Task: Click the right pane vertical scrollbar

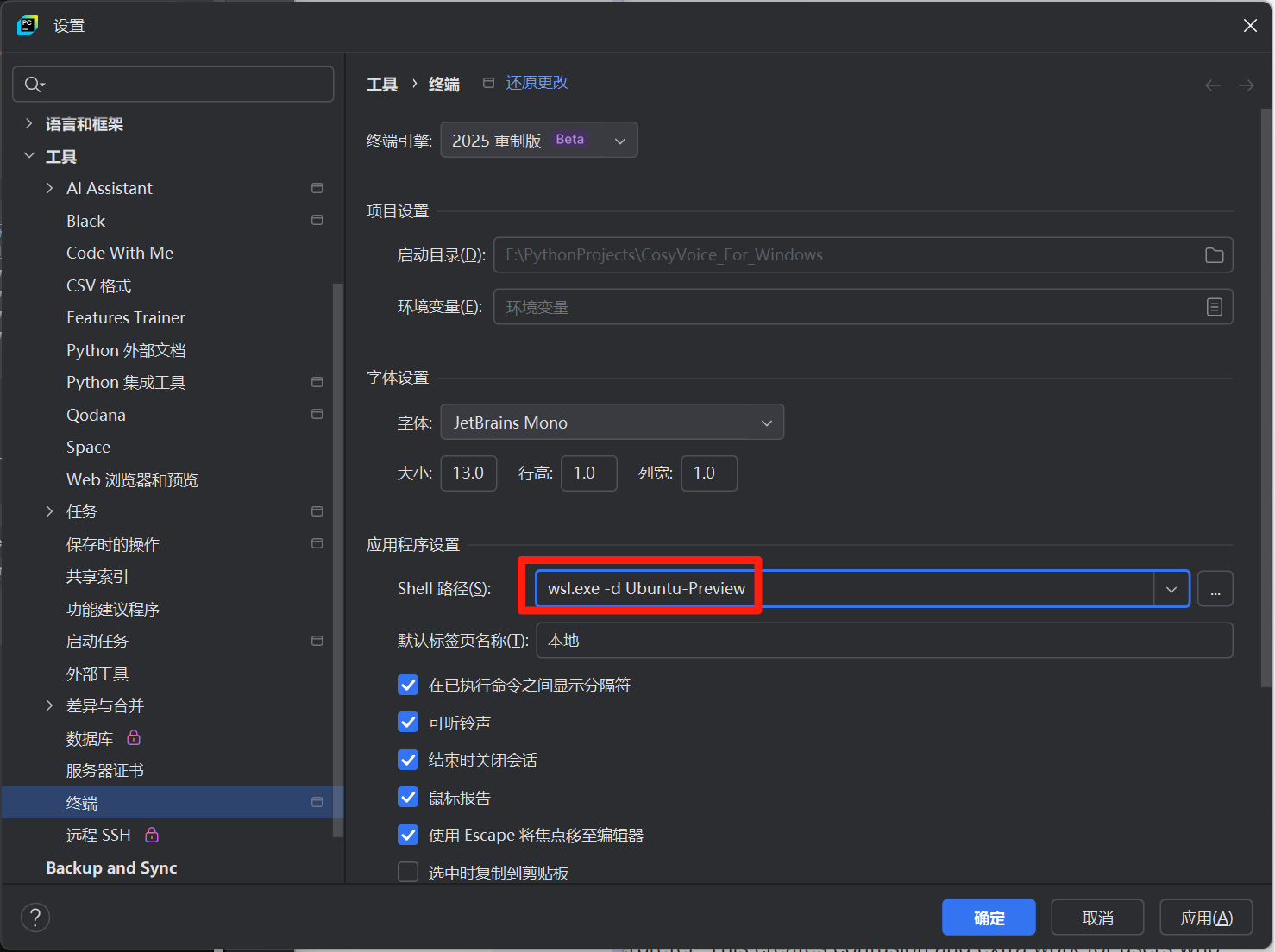Action: coord(1266,398)
